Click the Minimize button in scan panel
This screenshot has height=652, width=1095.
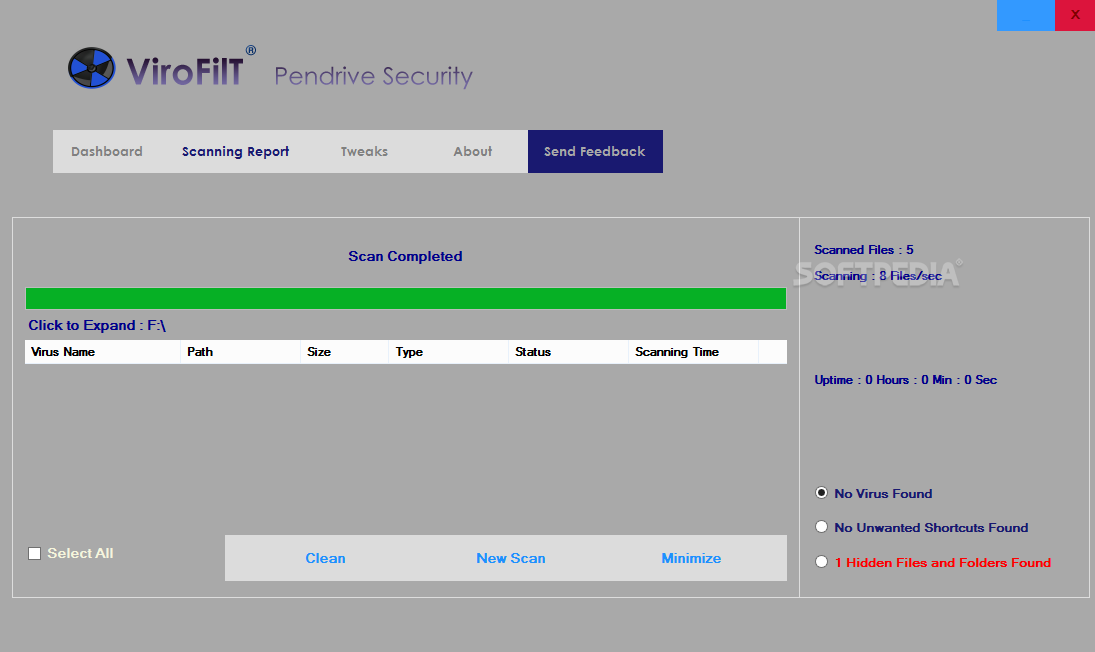tap(691, 558)
